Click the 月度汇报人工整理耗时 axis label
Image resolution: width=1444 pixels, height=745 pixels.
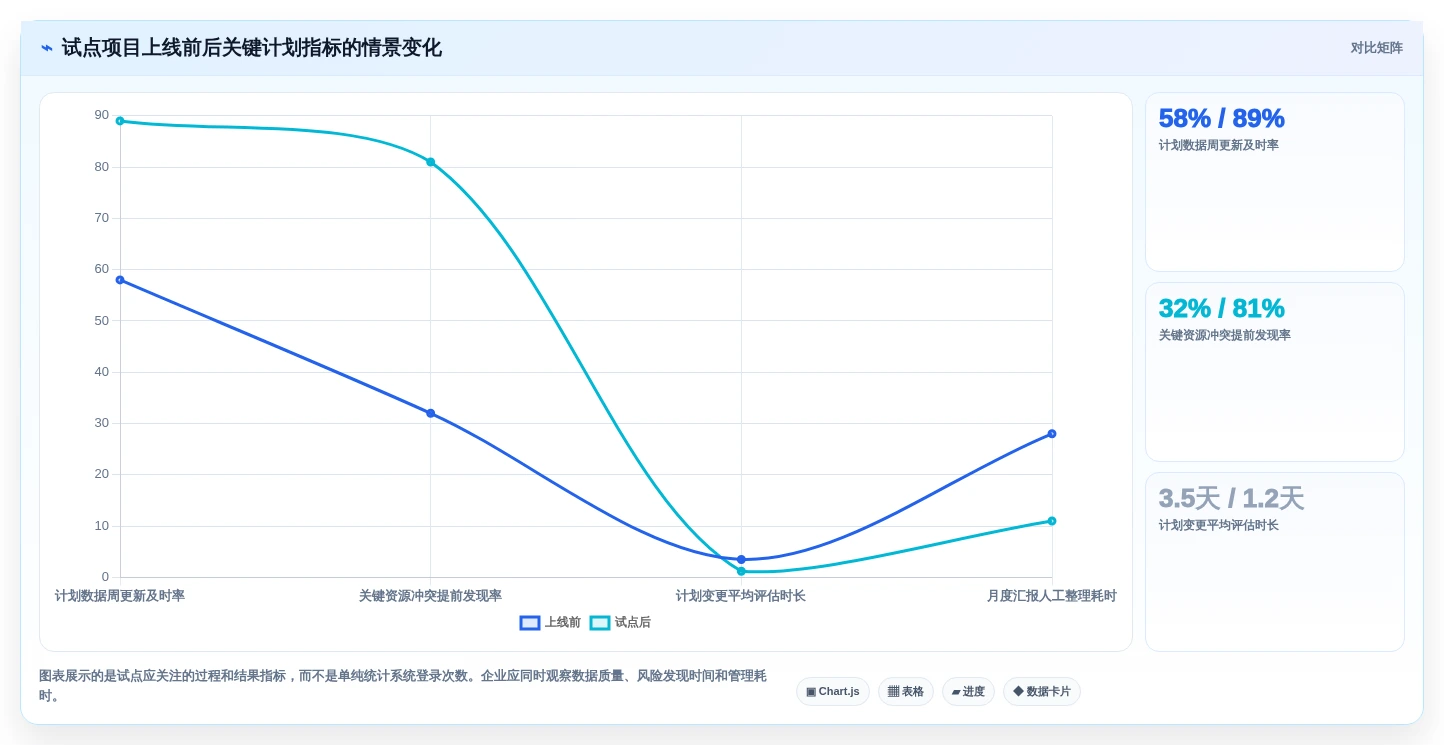pyautogui.click(x=1052, y=596)
